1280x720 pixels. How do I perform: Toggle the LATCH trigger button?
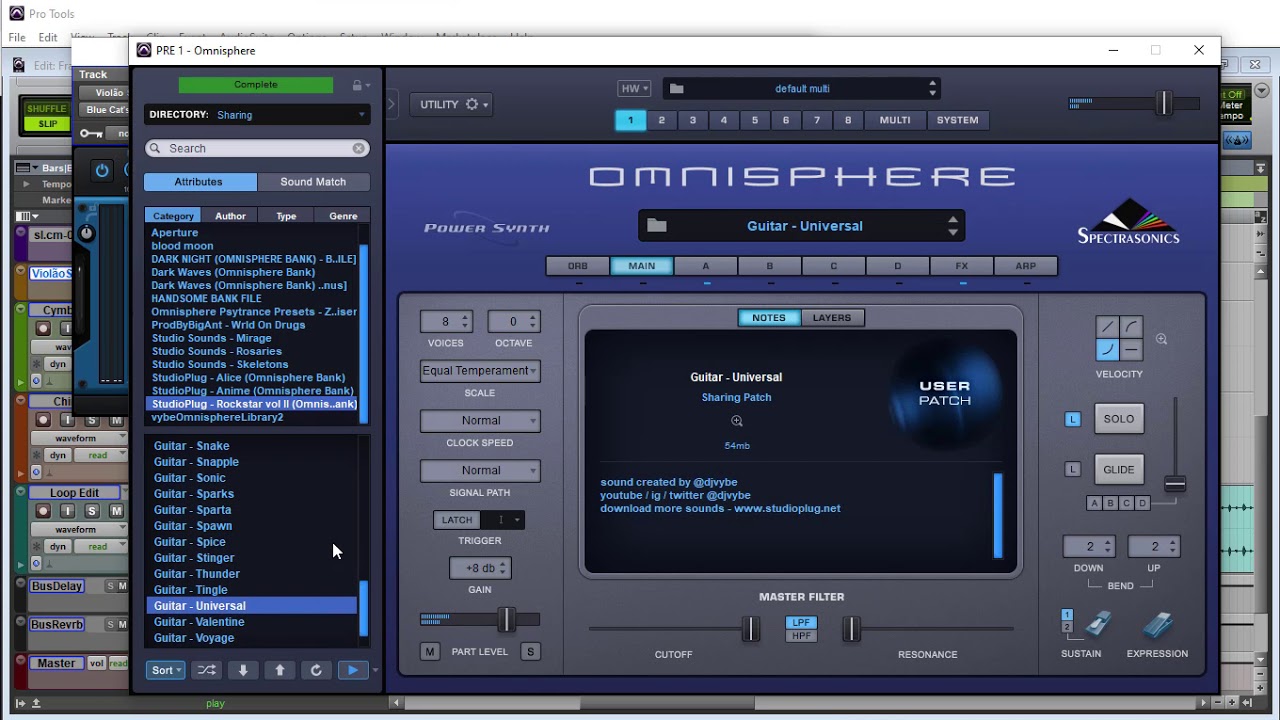(x=457, y=520)
